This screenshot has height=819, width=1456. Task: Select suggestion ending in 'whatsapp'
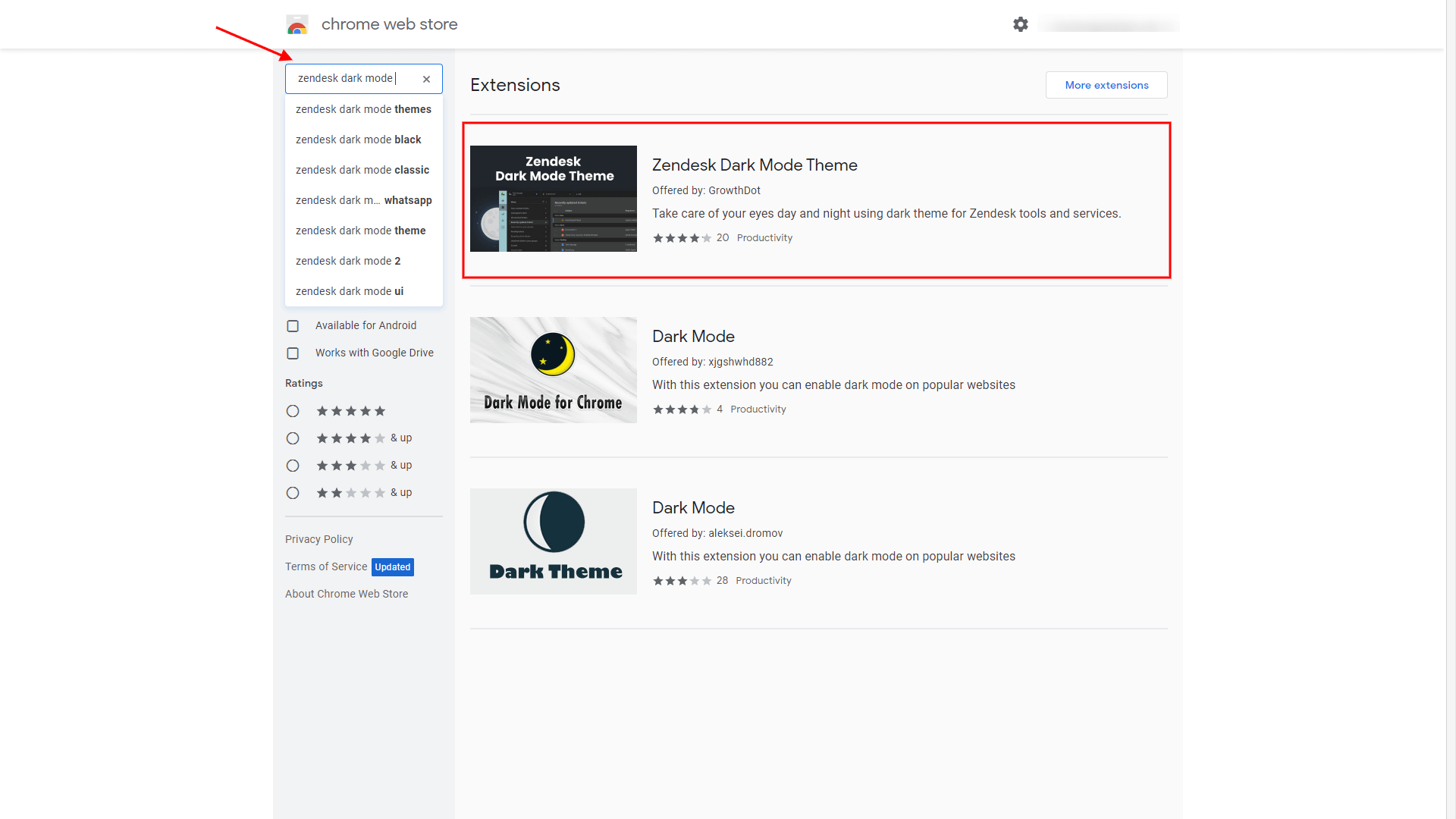pos(364,200)
